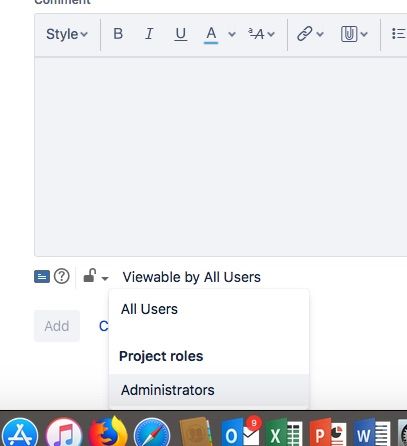The width and height of the screenshot is (407, 446).
Task: Launch Firefox from the dock
Action: click(108, 431)
